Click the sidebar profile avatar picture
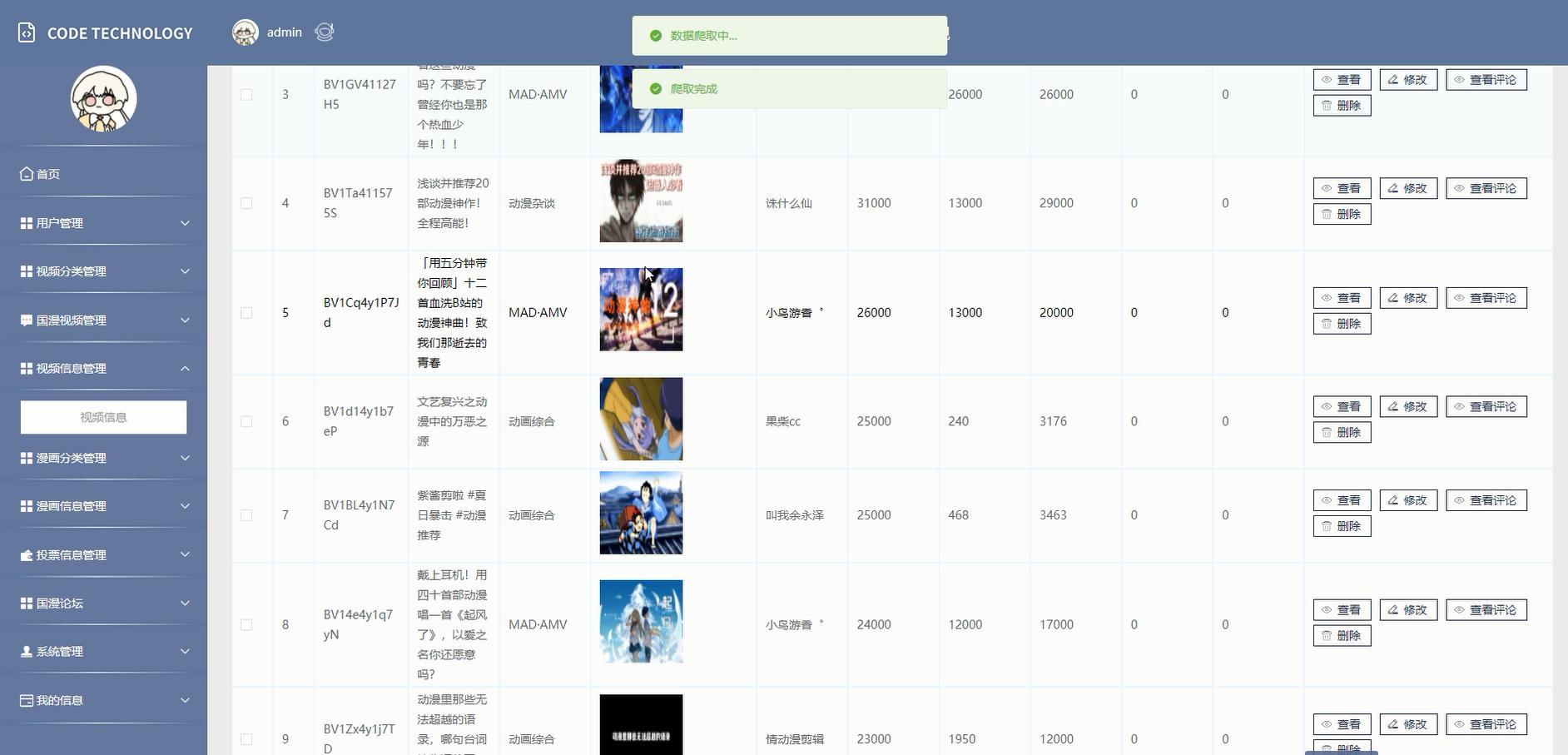This screenshot has width=1568, height=755. tap(103, 99)
